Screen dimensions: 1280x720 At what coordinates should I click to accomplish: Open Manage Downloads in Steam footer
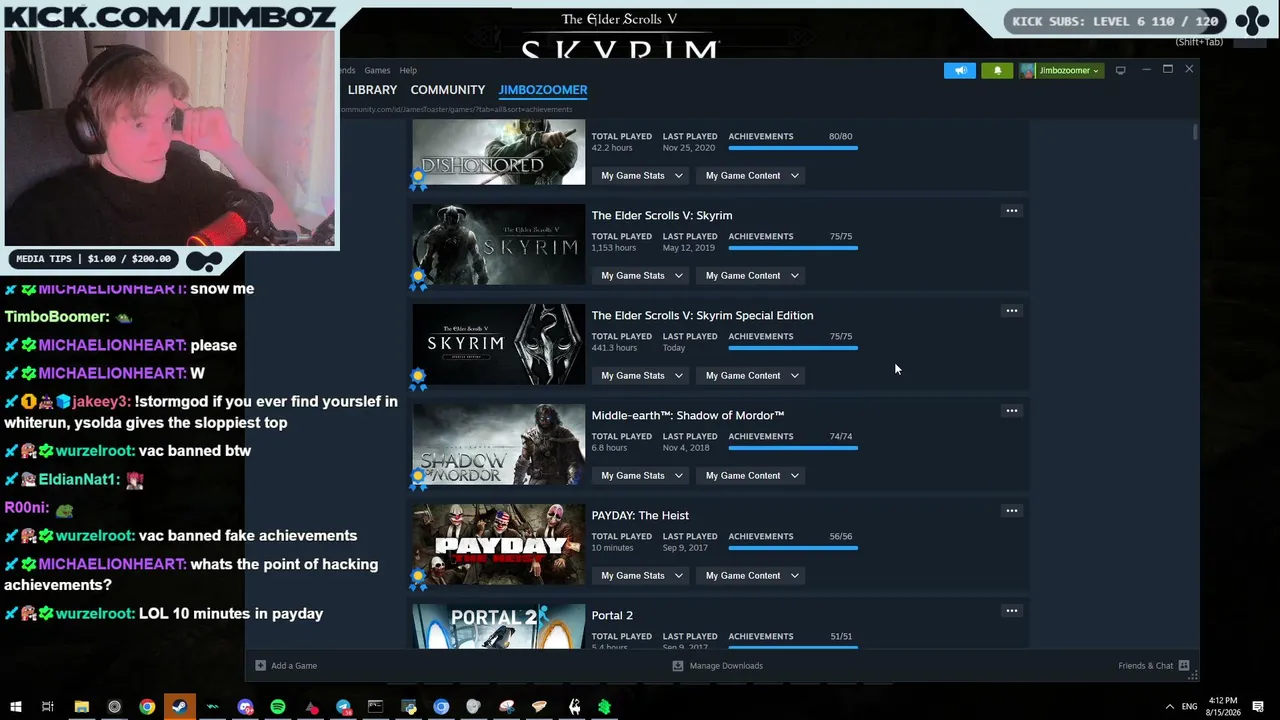(x=717, y=666)
